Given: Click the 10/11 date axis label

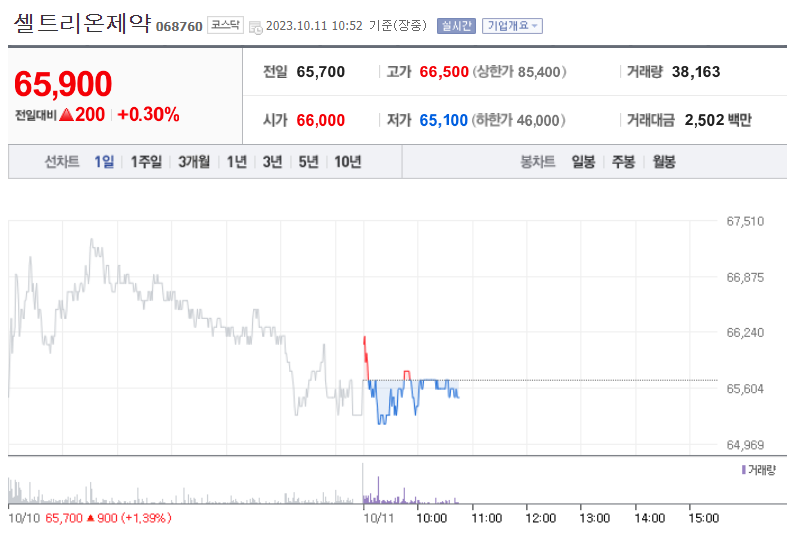Looking at the screenshot, I should 379,518.
